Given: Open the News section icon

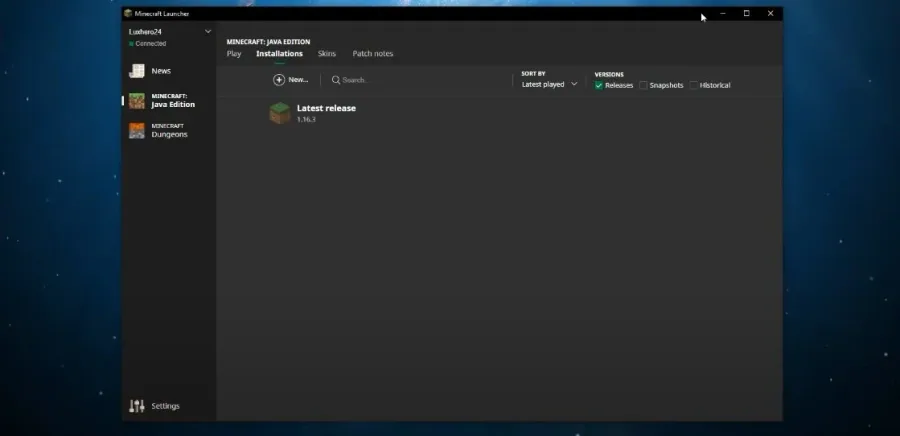Looking at the screenshot, I should [137, 71].
